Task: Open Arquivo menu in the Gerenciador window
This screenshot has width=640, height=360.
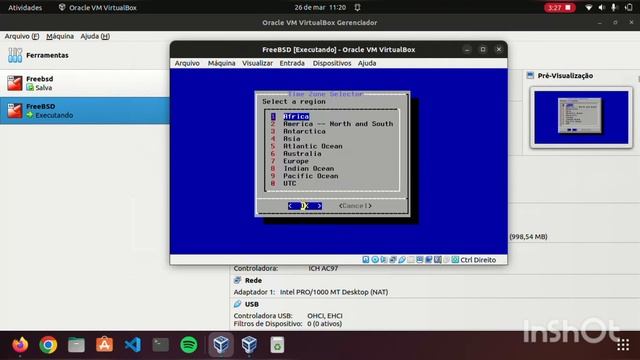Action: click(22, 36)
